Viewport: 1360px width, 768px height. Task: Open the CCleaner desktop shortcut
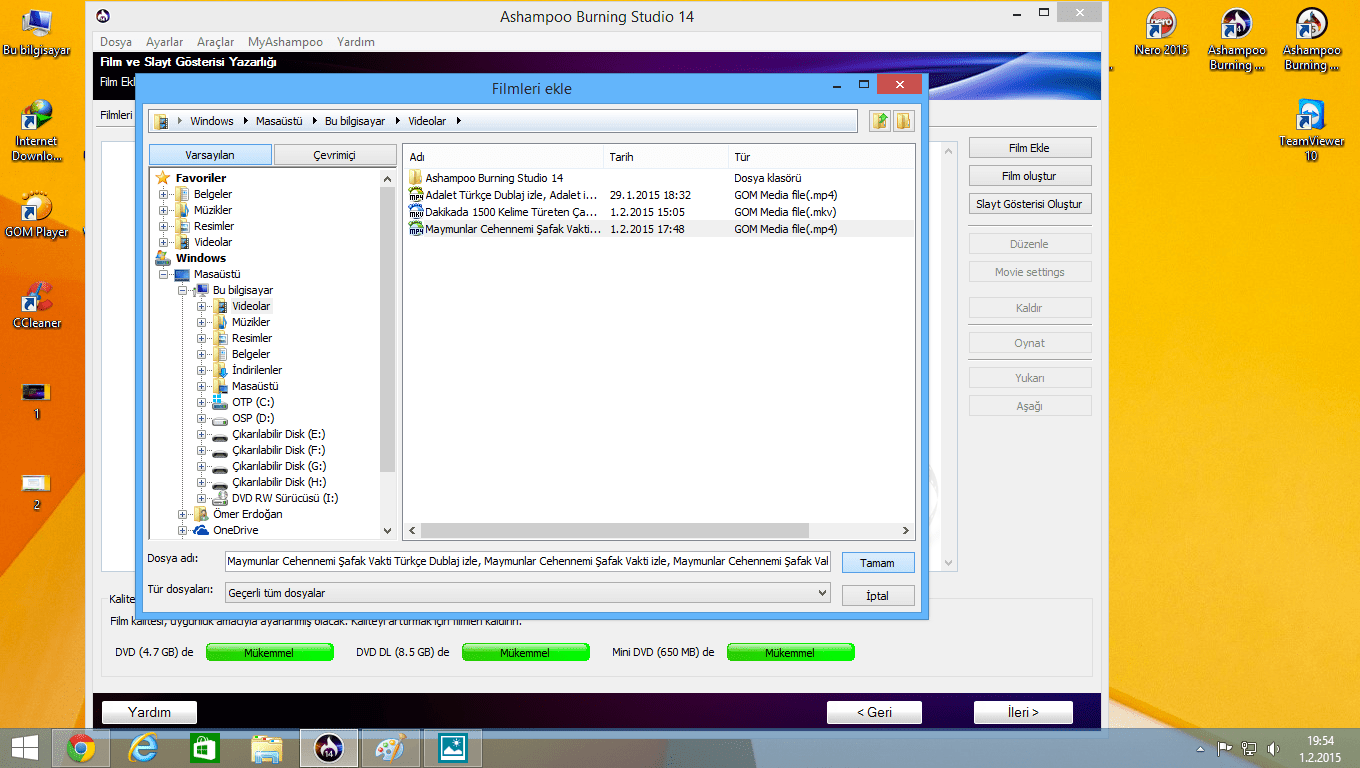click(x=37, y=306)
